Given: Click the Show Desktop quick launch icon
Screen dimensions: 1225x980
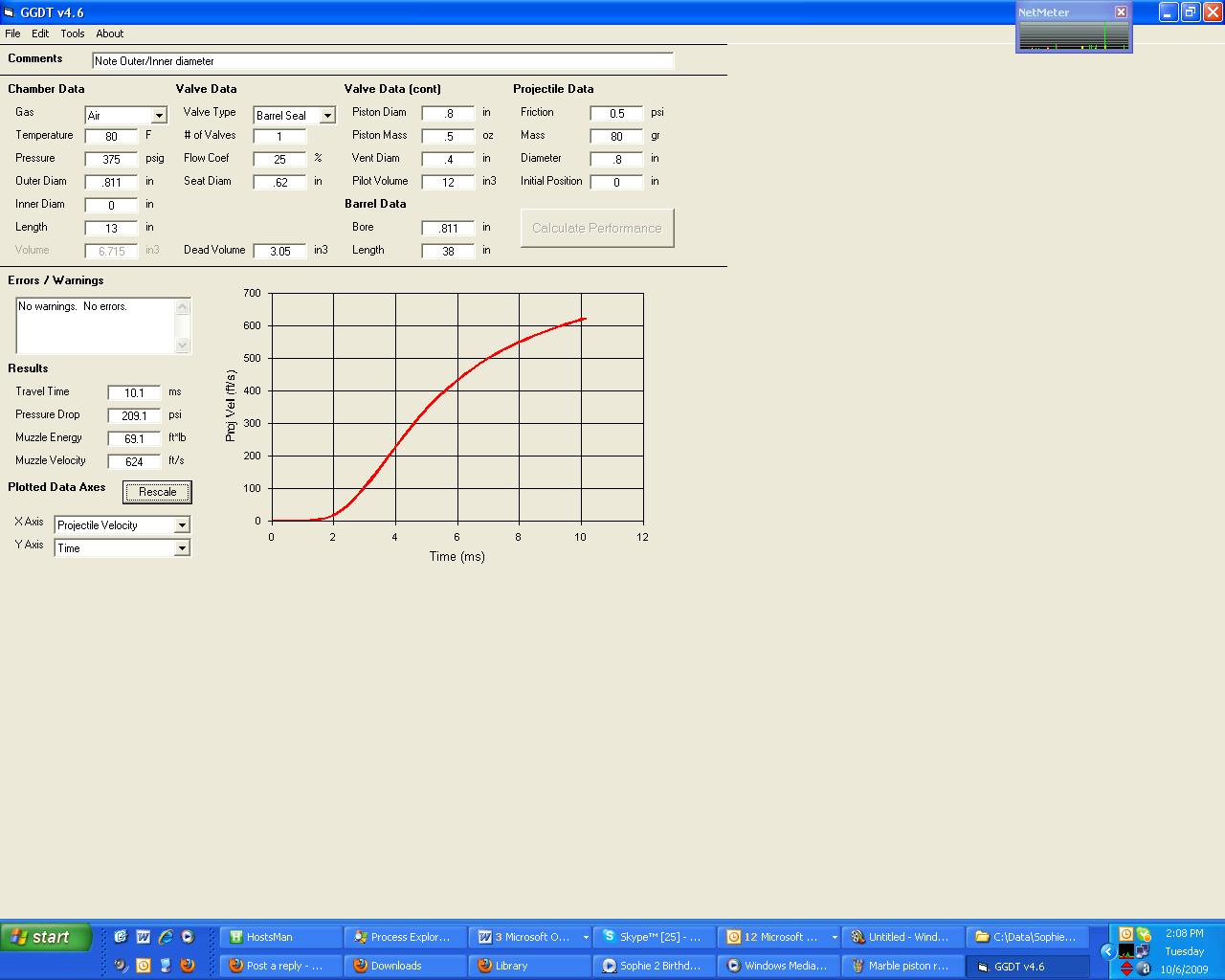Looking at the screenshot, I should pyautogui.click(x=121, y=937).
